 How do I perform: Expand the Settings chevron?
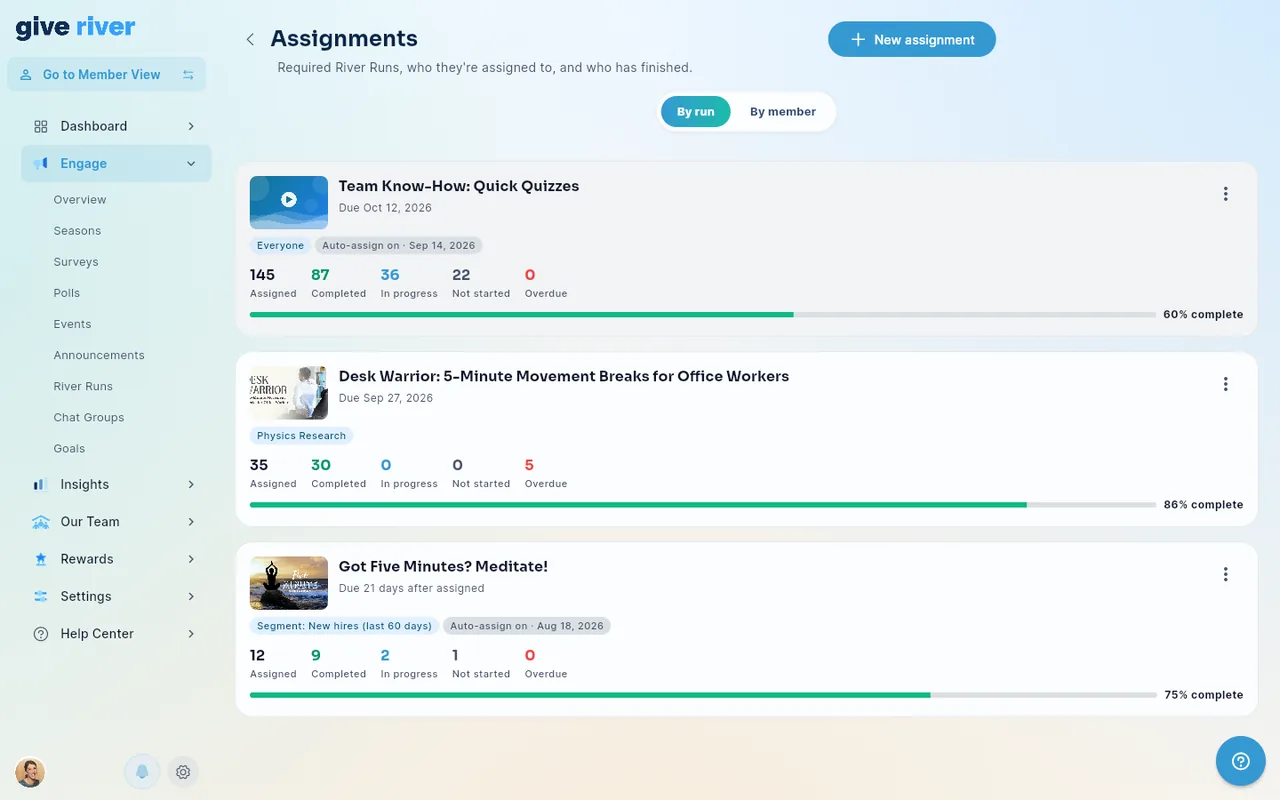(x=191, y=596)
